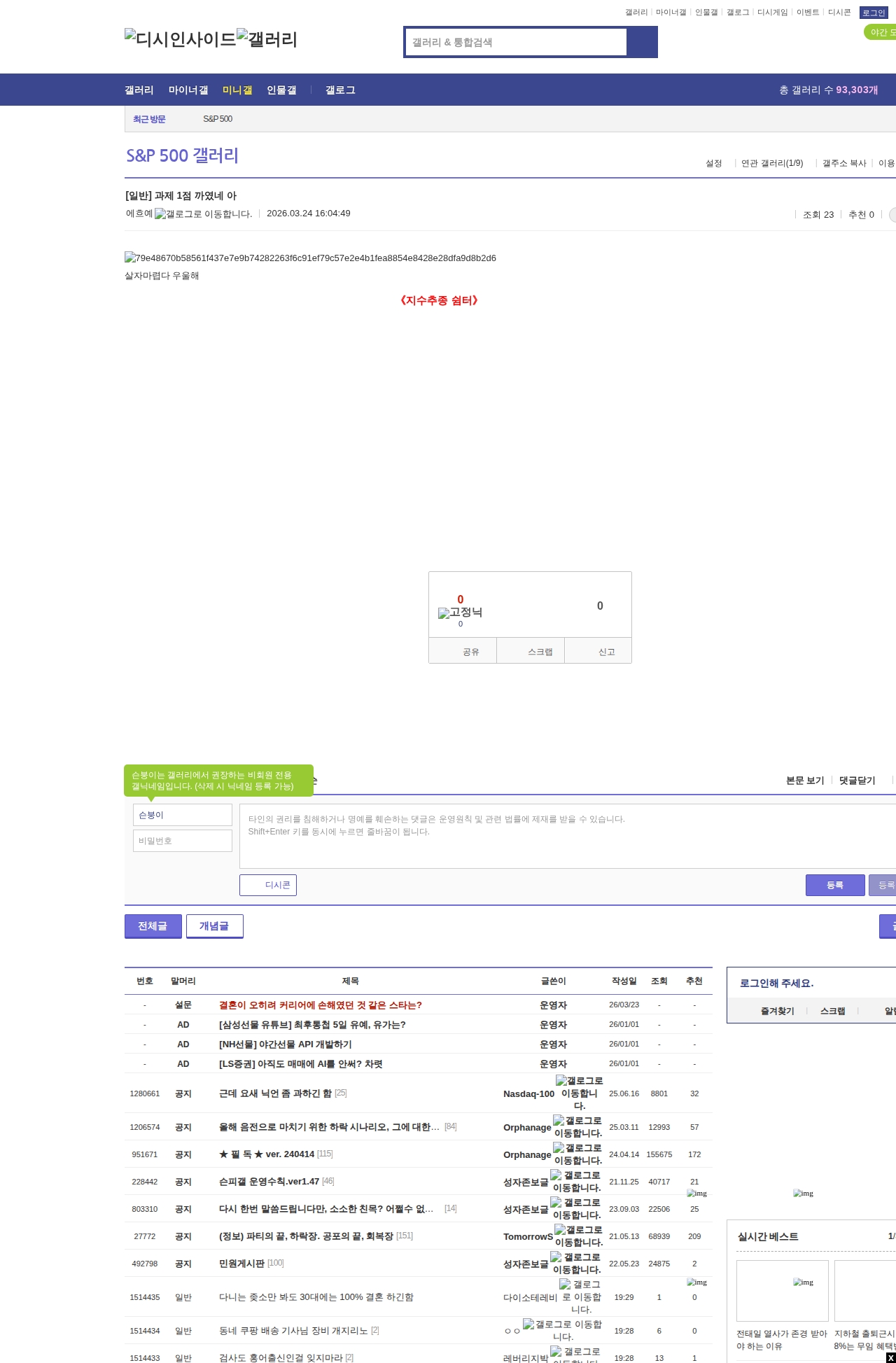This screenshot has height=1363, width=896.
Task: Click the author name Orphanage in 올해 음전으로 row
Action: tap(527, 1127)
